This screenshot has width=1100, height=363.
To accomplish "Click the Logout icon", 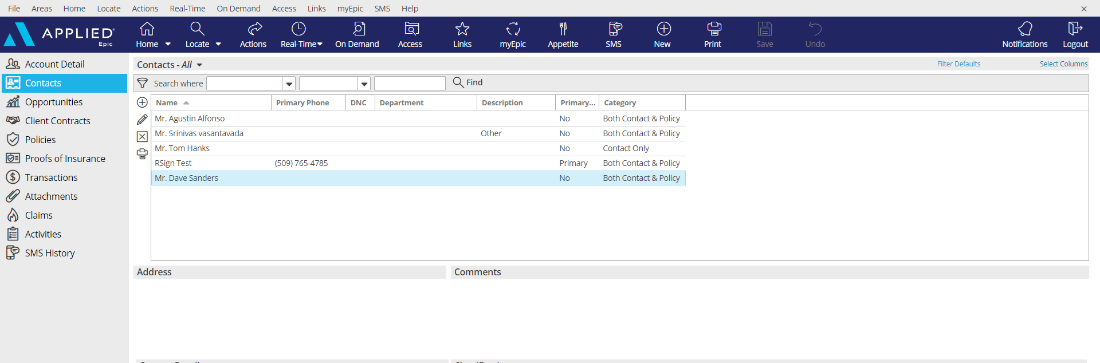I will tap(1075, 29).
